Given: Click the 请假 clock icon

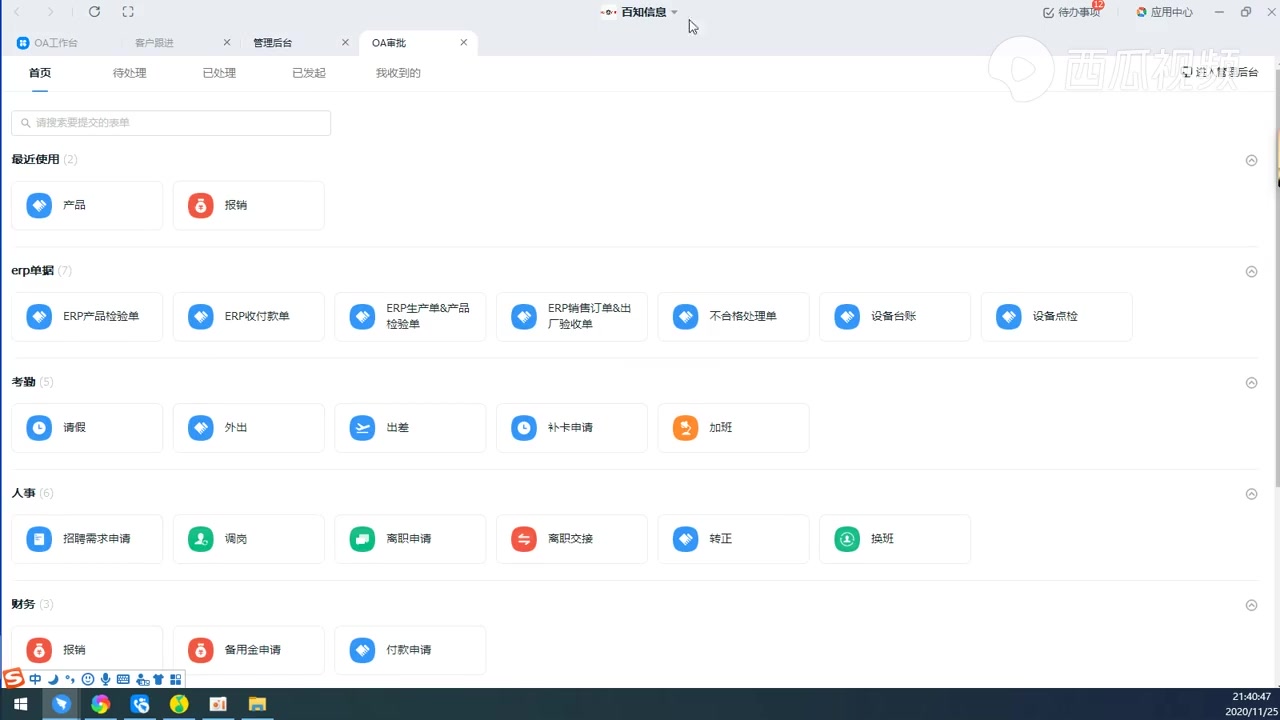Looking at the screenshot, I should coord(39,427).
